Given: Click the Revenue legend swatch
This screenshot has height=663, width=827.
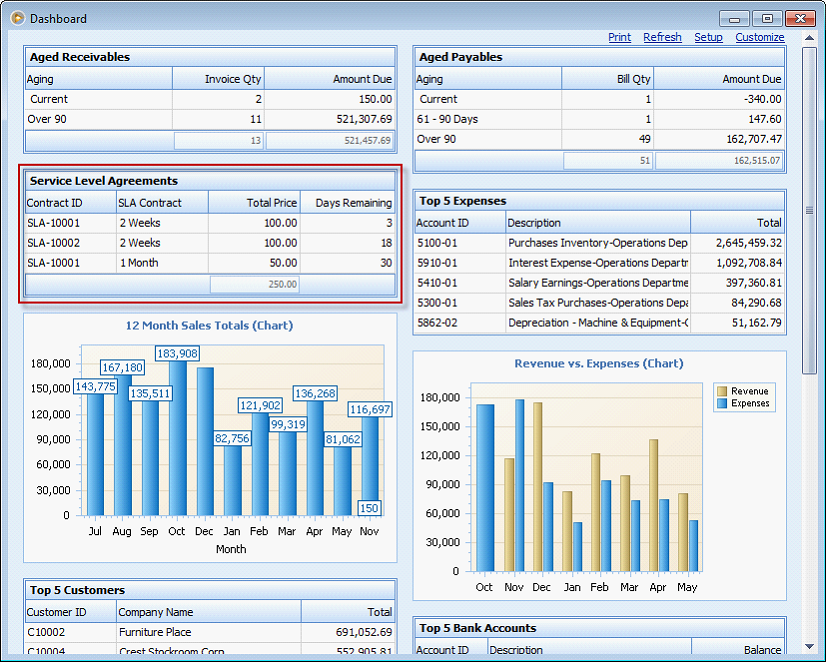Looking at the screenshot, I should [722, 391].
